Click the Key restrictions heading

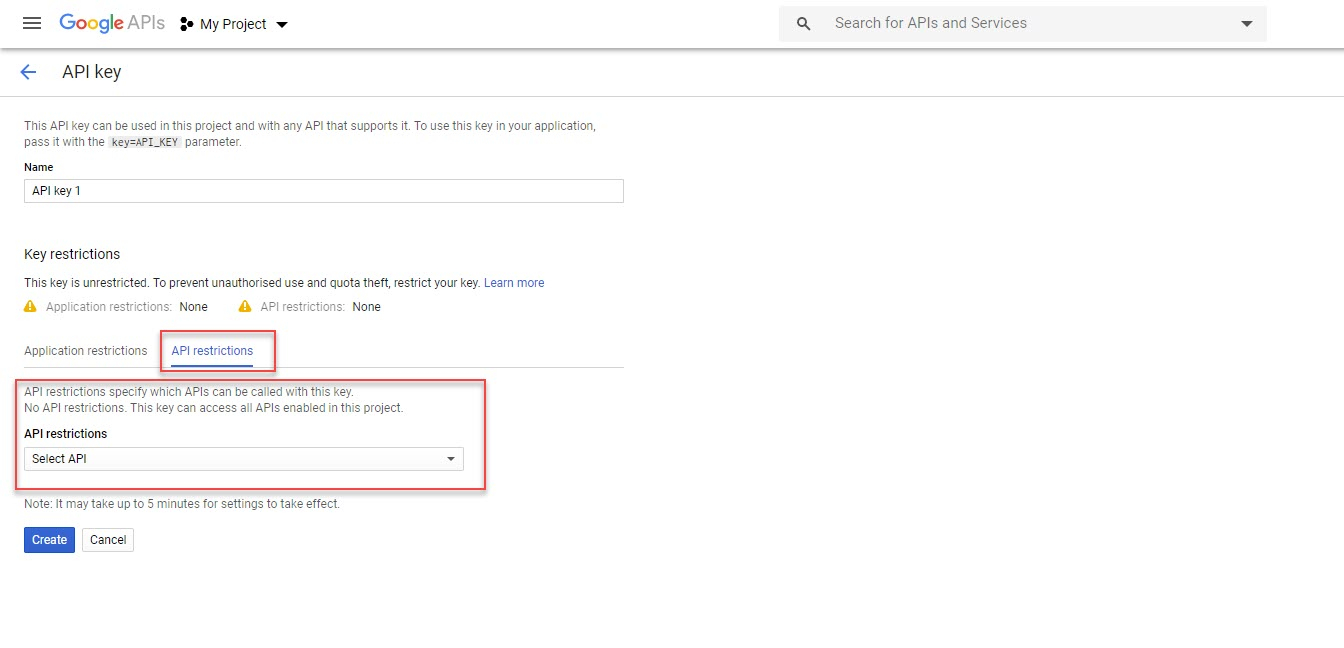[x=72, y=254]
